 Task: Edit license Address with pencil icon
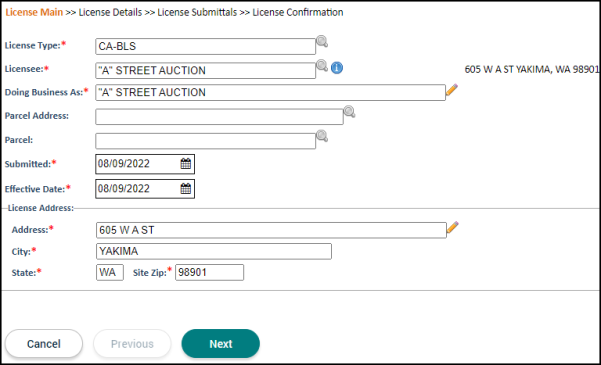point(453,227)
